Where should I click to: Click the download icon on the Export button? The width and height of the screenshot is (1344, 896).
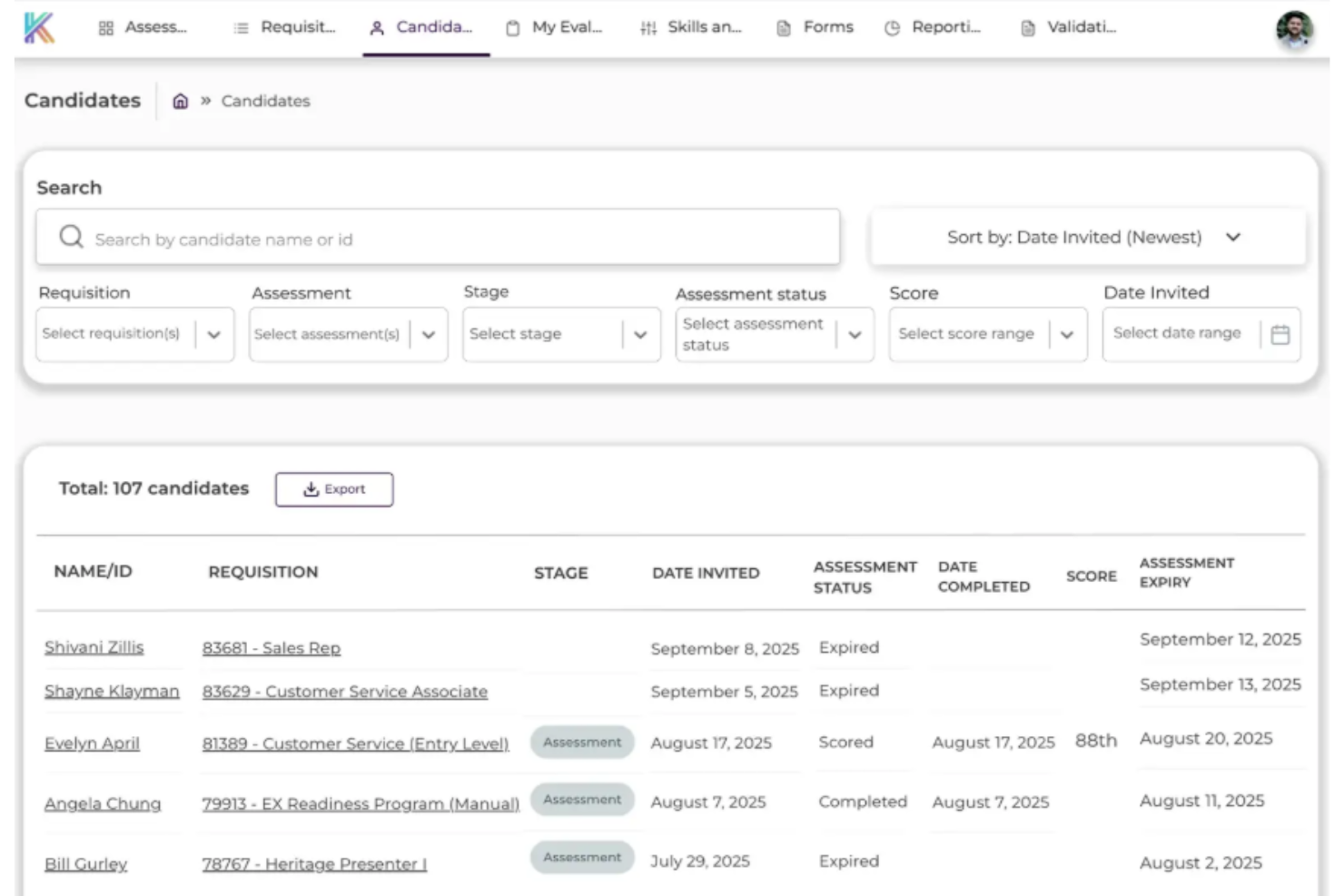tap(310, 488)
